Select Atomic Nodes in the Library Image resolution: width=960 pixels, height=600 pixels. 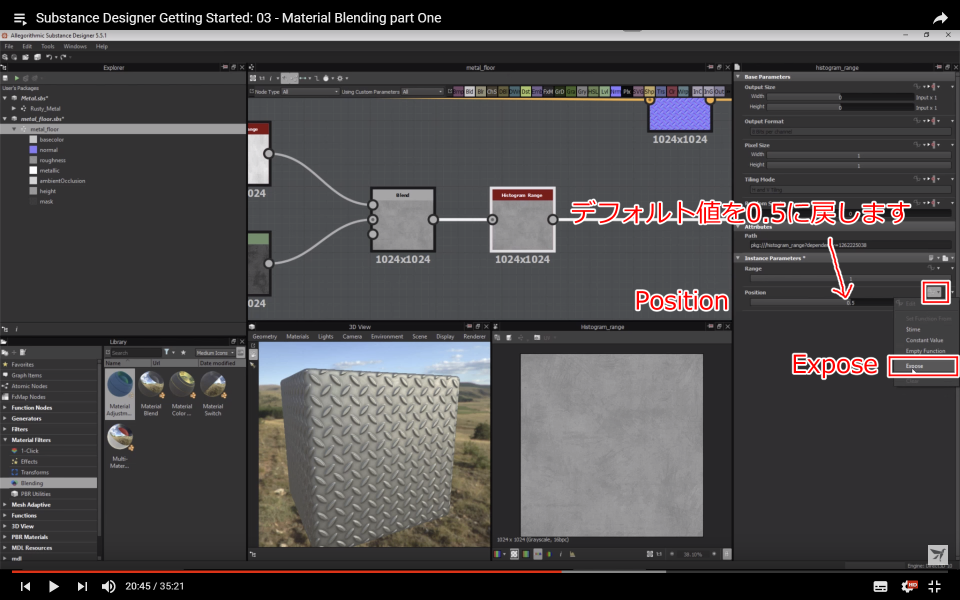(x=29, y=386)
